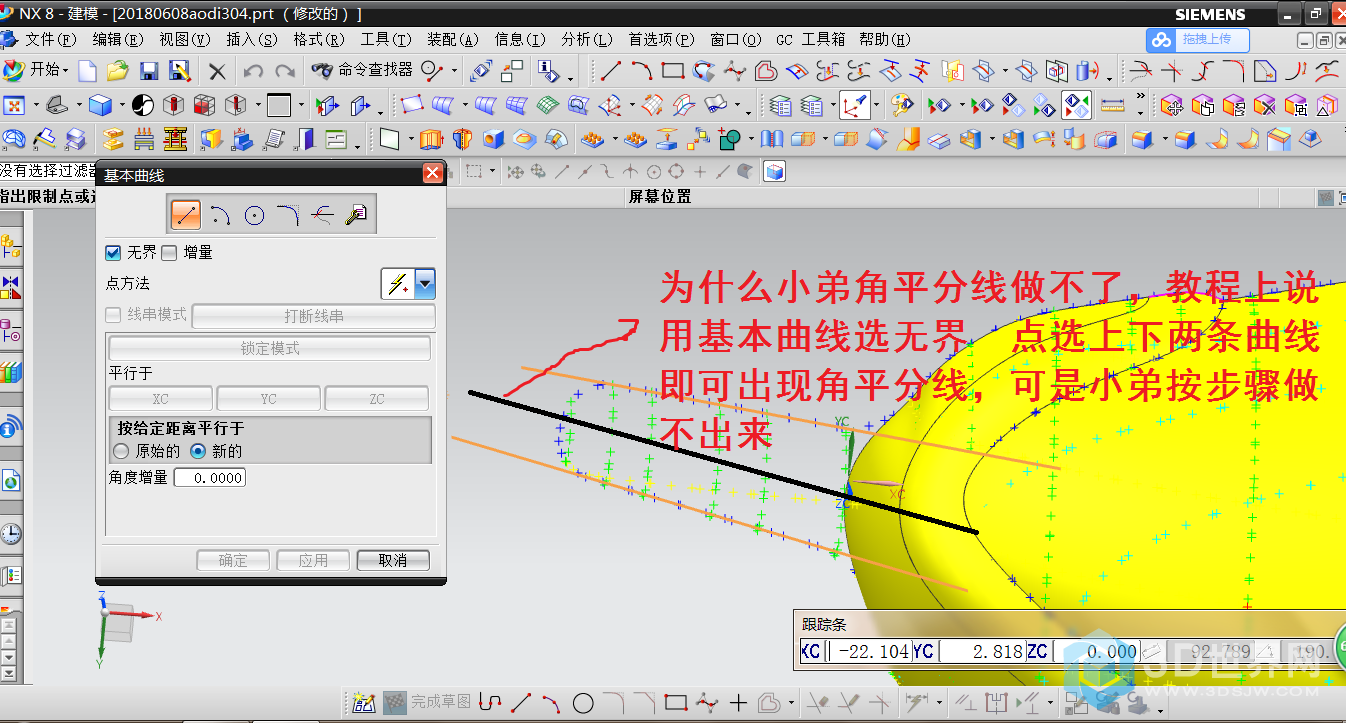This screenshot has height=723, width=1346.
Task: Select the Arc tool in Basic Curves dialog
Action: (x=221, y=214)
